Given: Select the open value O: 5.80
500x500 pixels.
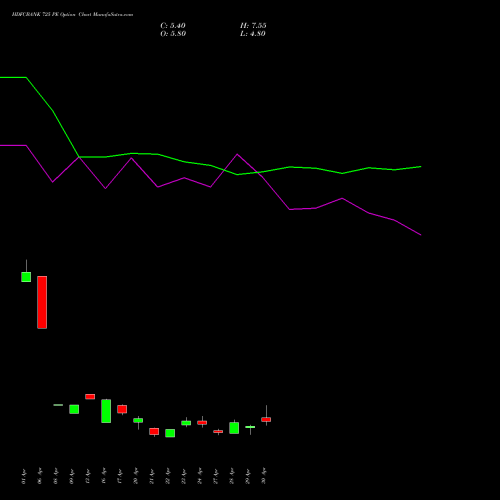Looking at the screenshot, I should click(173, 34).
